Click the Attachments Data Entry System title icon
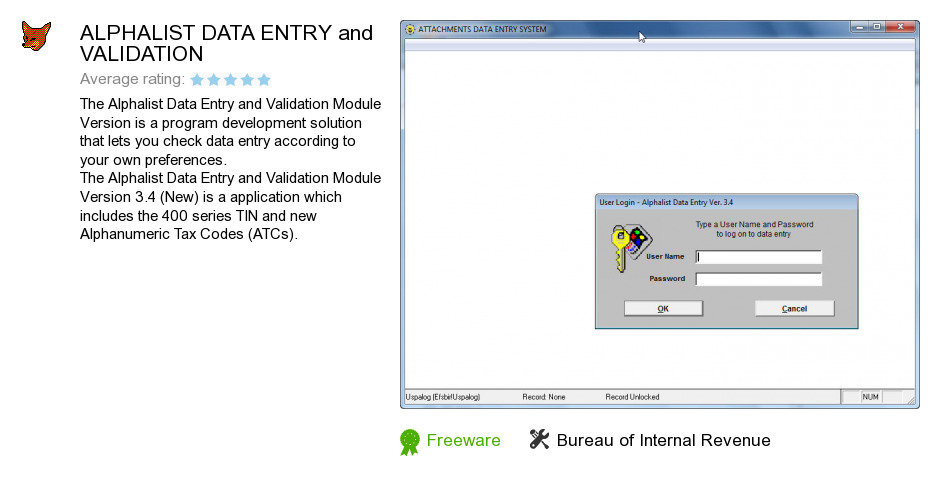 coord(410,29)
